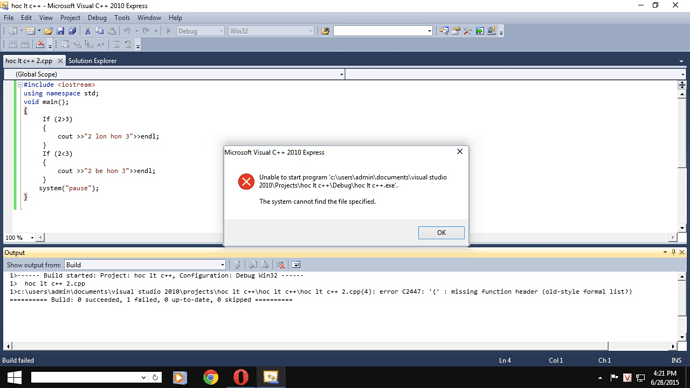Open the Properties window toolbar icon
Image resolution: width=690 pixels, height=388 pixels.
tap(456, 31)
